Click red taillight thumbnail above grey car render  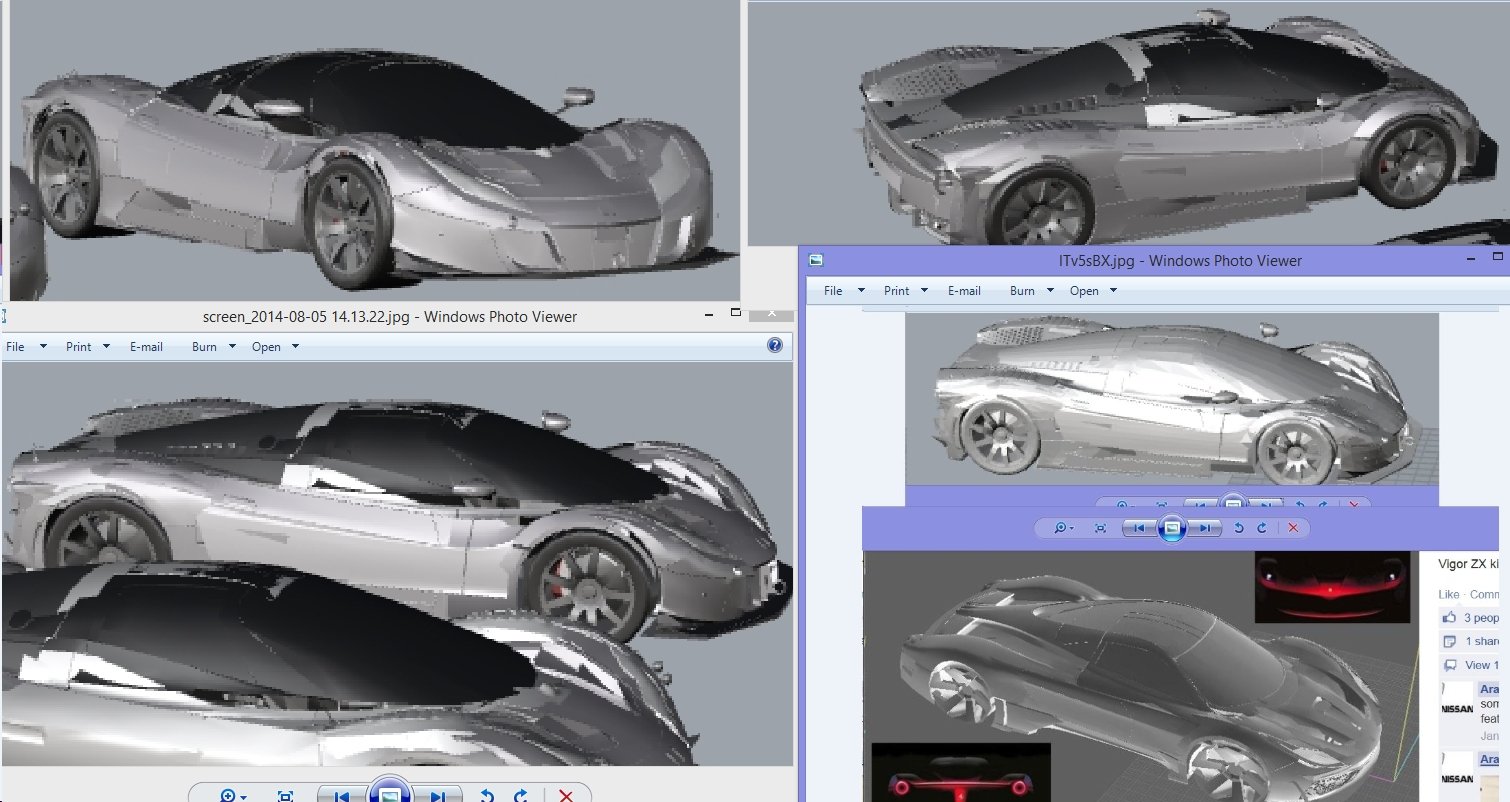pyautogui.click(x=1332, y=586)
